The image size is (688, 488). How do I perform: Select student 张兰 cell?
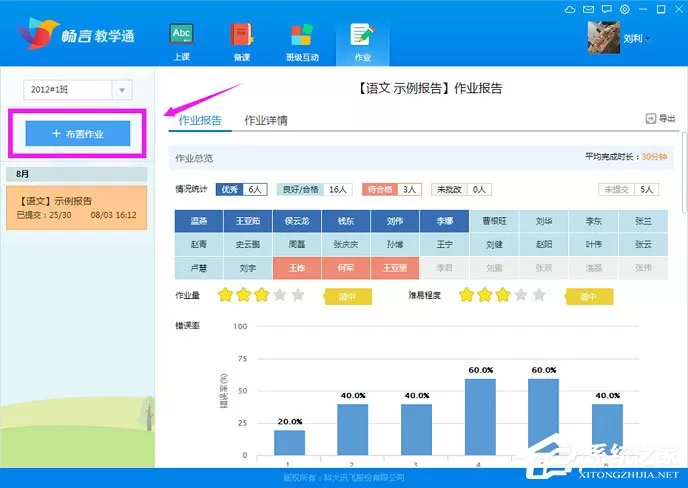(643, 221)
